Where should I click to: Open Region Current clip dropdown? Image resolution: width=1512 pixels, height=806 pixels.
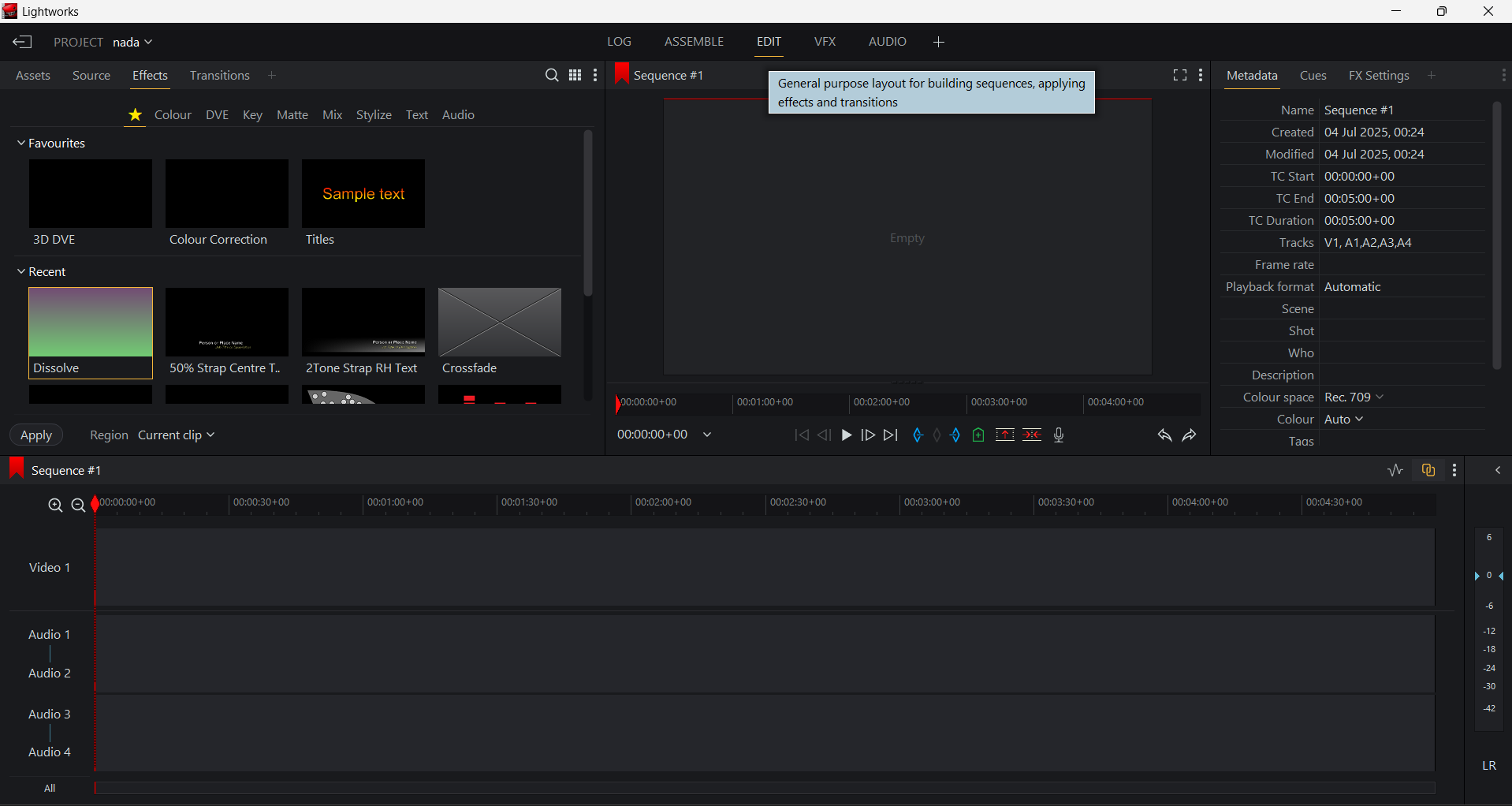click(177, 435)
